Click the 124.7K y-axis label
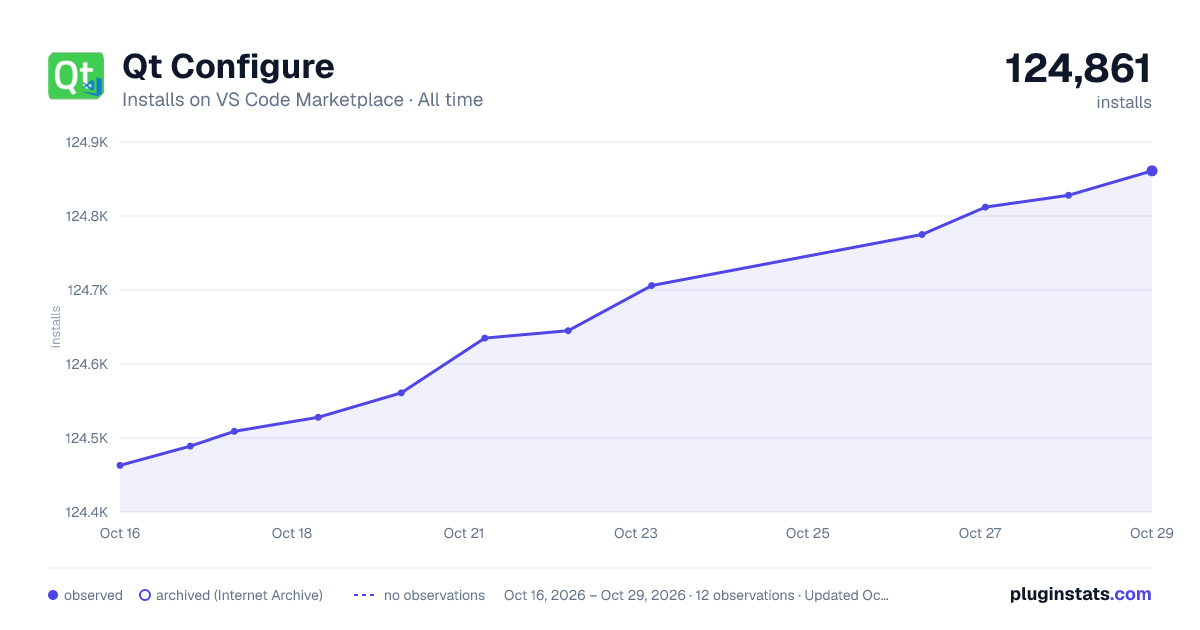1200x630 pixels. click(86, 290)
